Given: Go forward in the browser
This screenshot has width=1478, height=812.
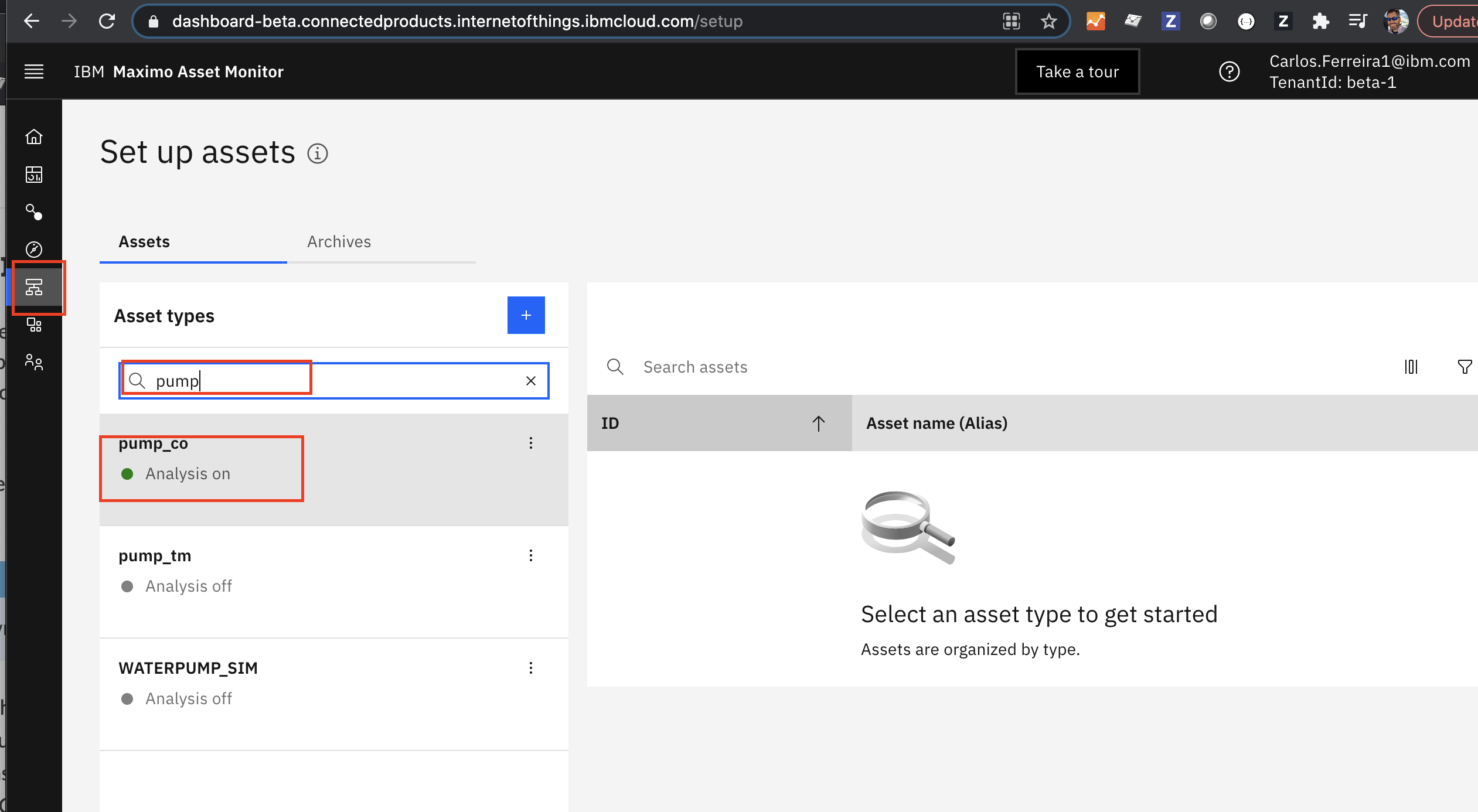Looking at the screenshot, I should 69,21.
